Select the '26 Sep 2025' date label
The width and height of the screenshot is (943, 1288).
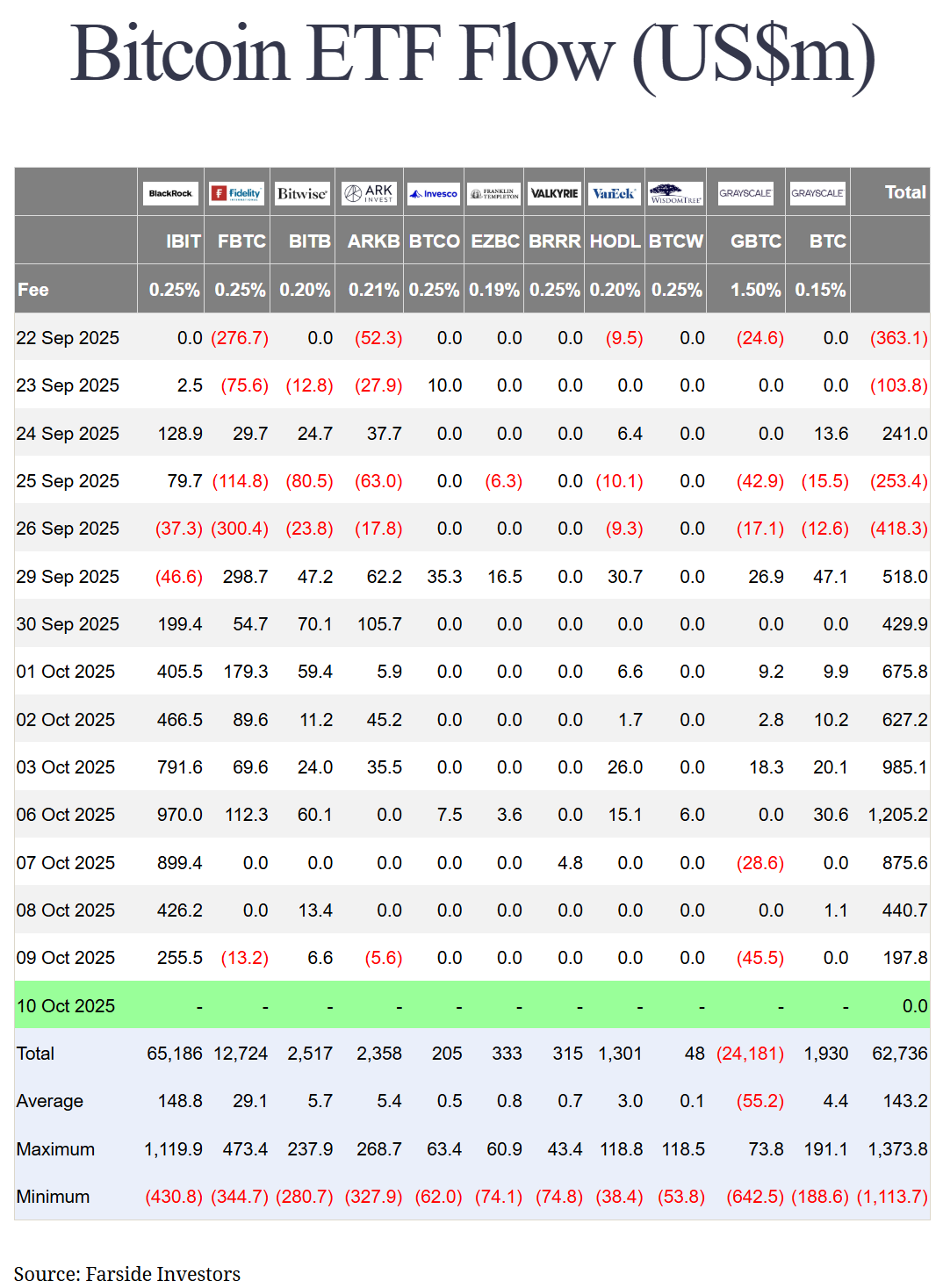[x=68, y=529]
